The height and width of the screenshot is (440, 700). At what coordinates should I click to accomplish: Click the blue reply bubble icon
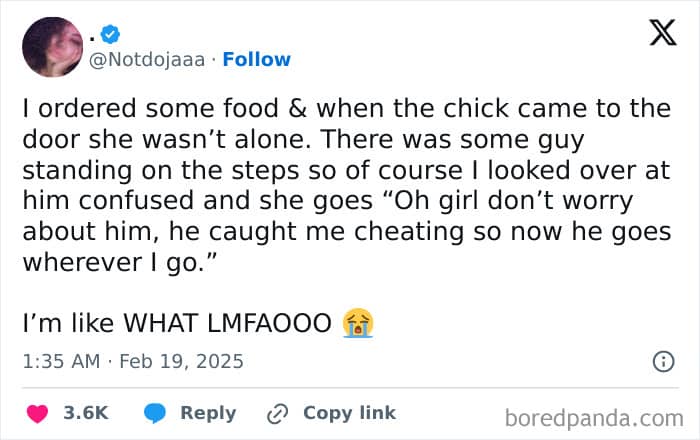point(155,413)
